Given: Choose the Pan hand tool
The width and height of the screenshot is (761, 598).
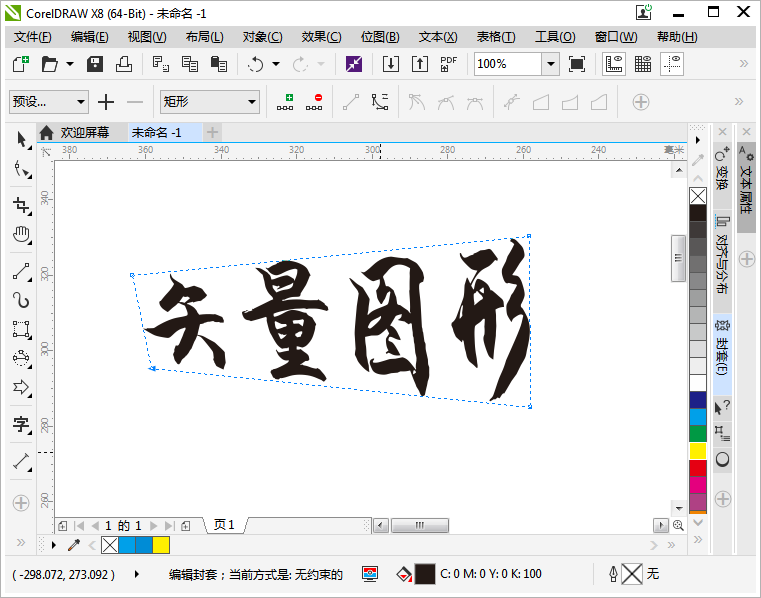Looking at the screenshot, I should click(x=21, y=236).
